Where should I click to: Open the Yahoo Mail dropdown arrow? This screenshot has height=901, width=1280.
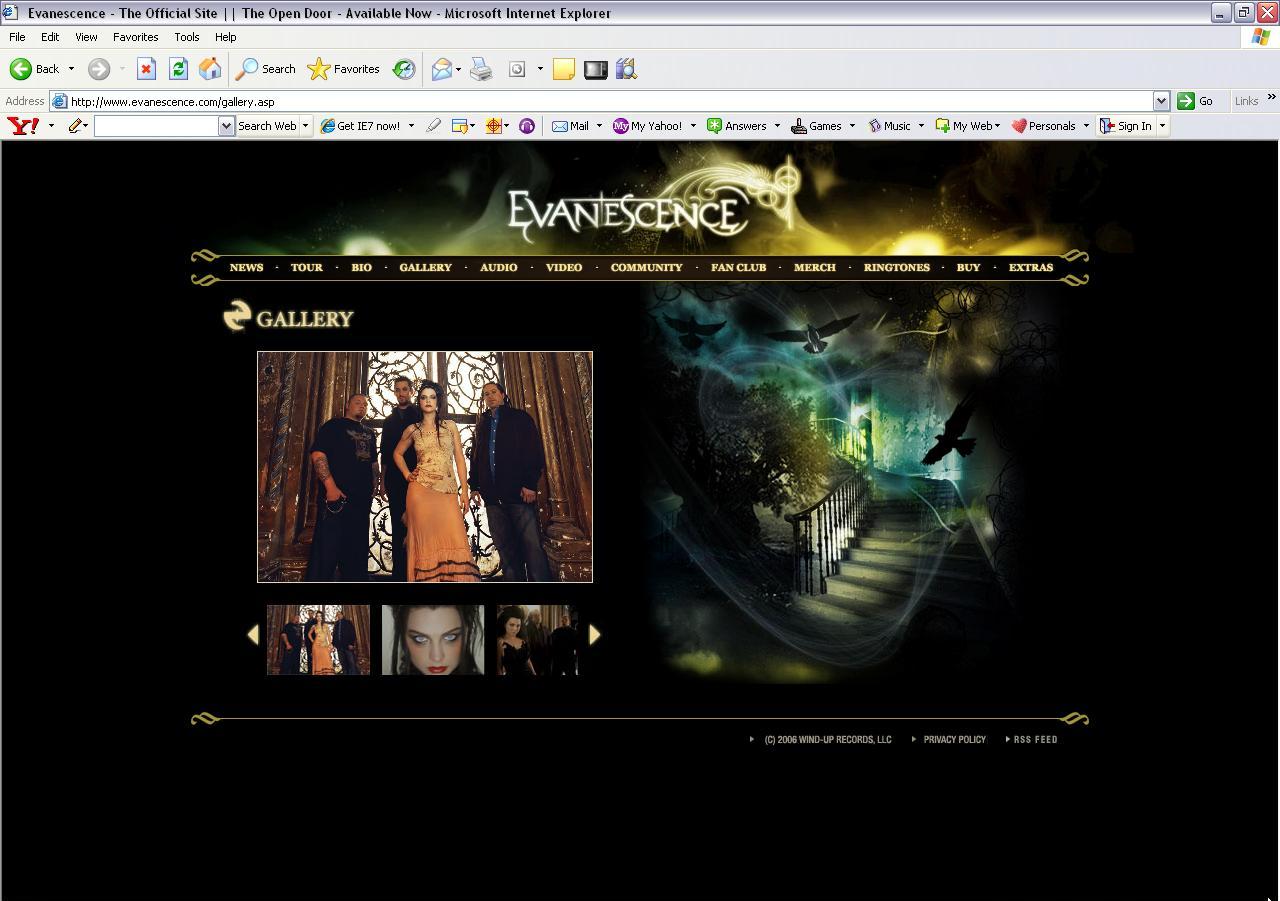coord(599,126)
